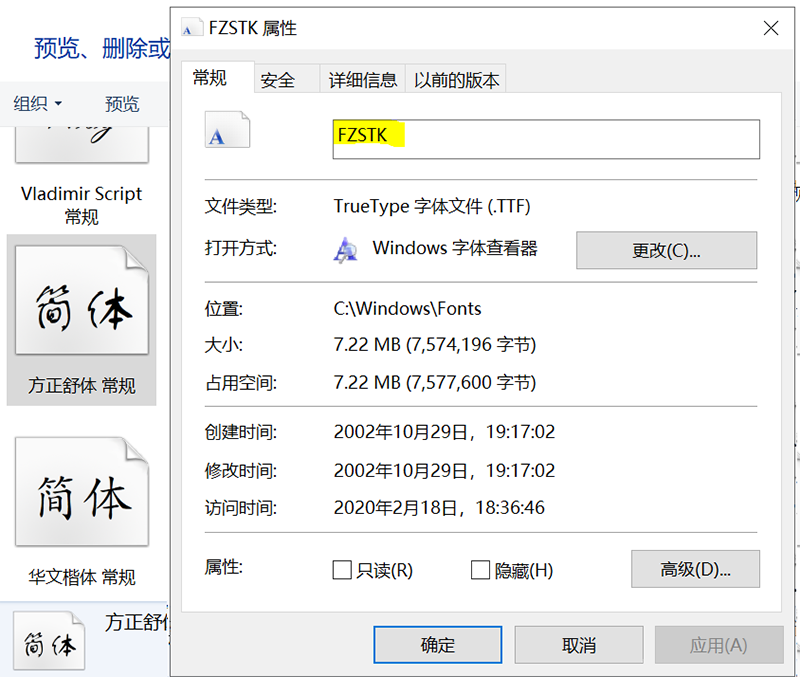The height and width of the screenshot is (677, 800).
Task: Click the 7.22 MB (7,577,600 字节) value
Action: [434, 383]
